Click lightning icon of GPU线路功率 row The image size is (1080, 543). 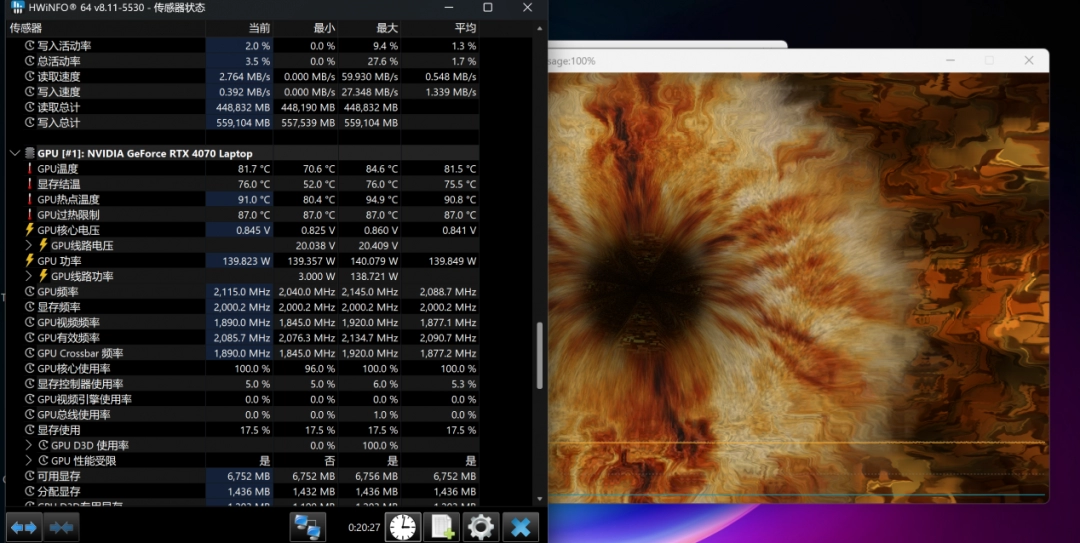pyautogui.click(x=43, y=276)
